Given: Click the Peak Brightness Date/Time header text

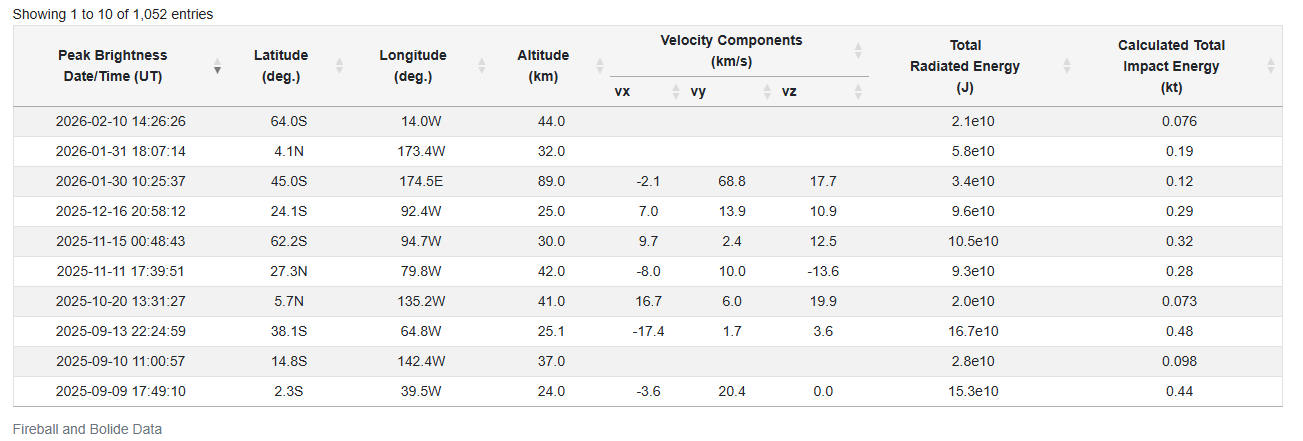Looking at the screenshot, I should [x=113, y=66].
